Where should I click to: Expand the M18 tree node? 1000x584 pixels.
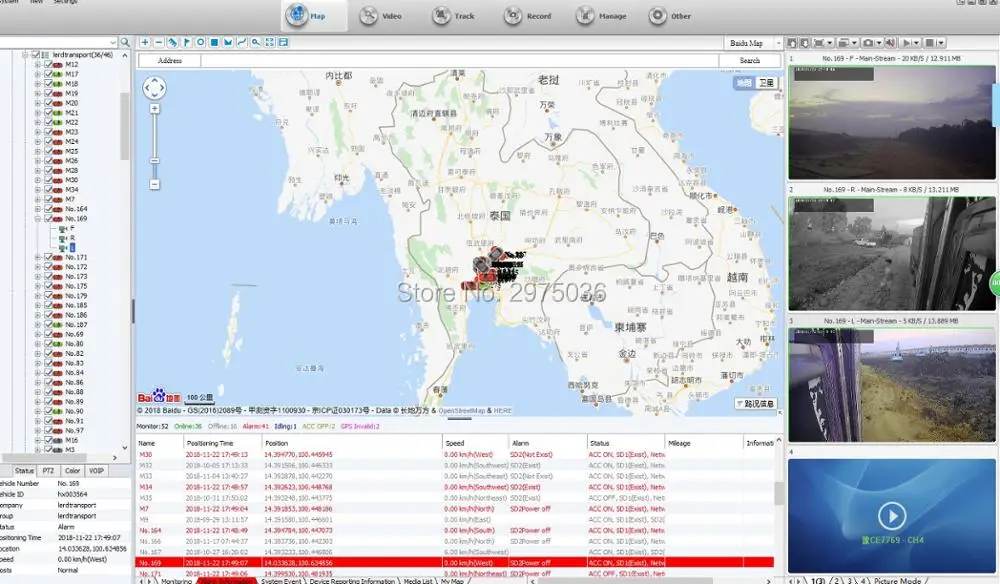[38, 84]
